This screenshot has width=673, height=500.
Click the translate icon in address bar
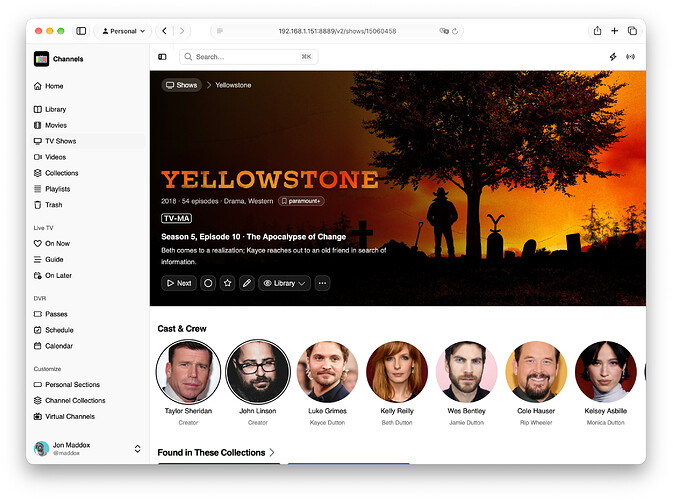(x=444, y=31)
